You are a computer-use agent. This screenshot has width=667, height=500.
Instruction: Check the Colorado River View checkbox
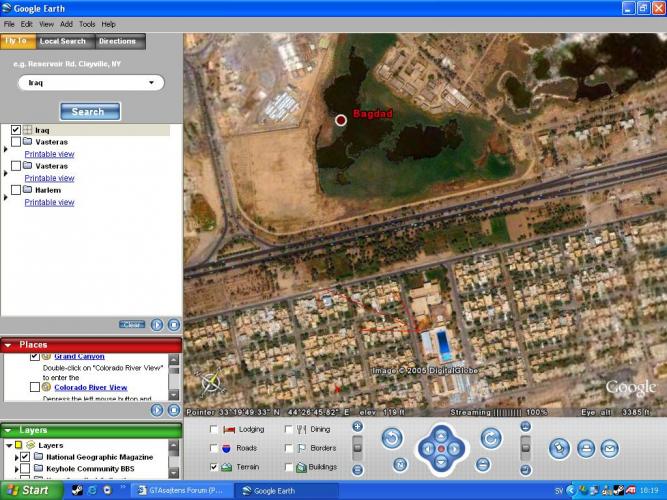pyautogui.click(x=35, y=387)
